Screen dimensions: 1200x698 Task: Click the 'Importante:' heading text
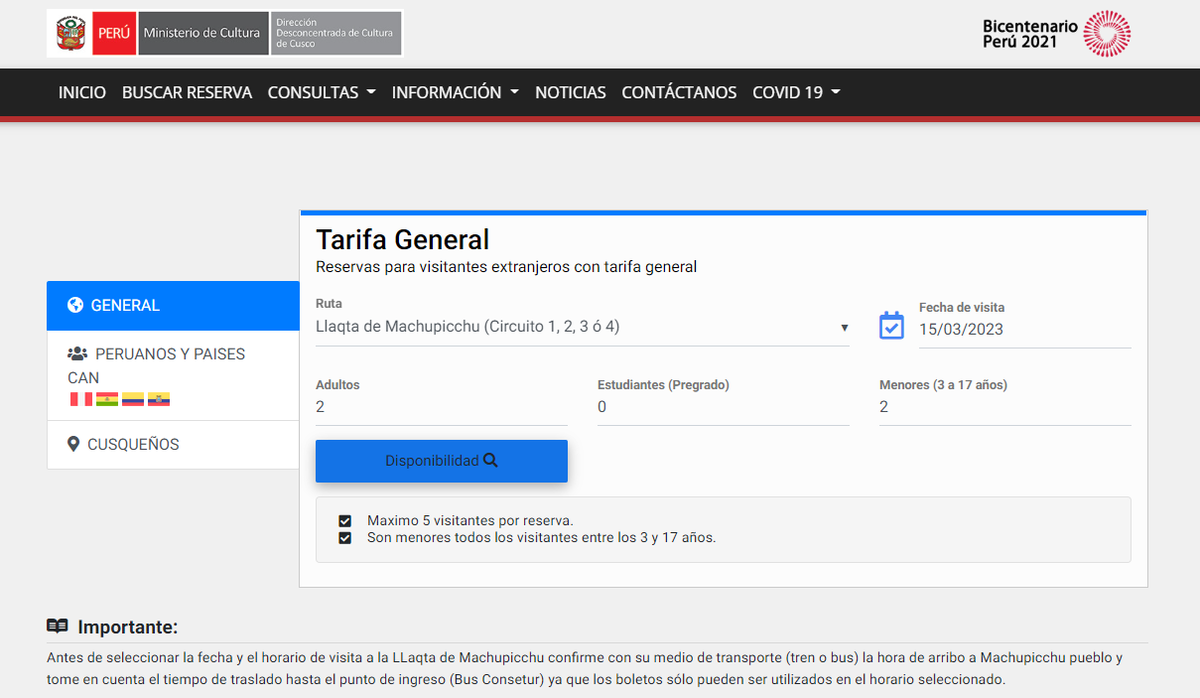click(x=128, y=627)
